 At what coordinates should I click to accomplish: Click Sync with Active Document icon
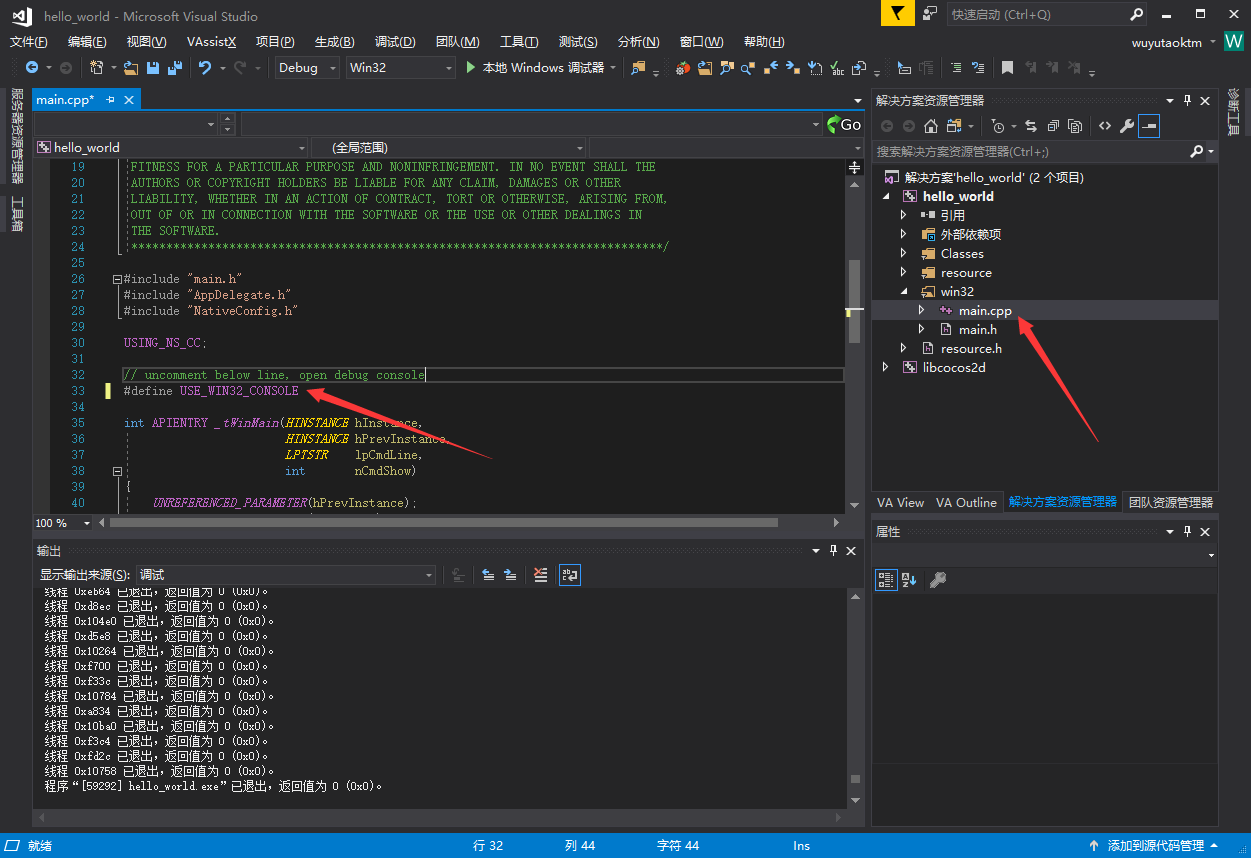pyautogui.click(x=1030, y=126)
